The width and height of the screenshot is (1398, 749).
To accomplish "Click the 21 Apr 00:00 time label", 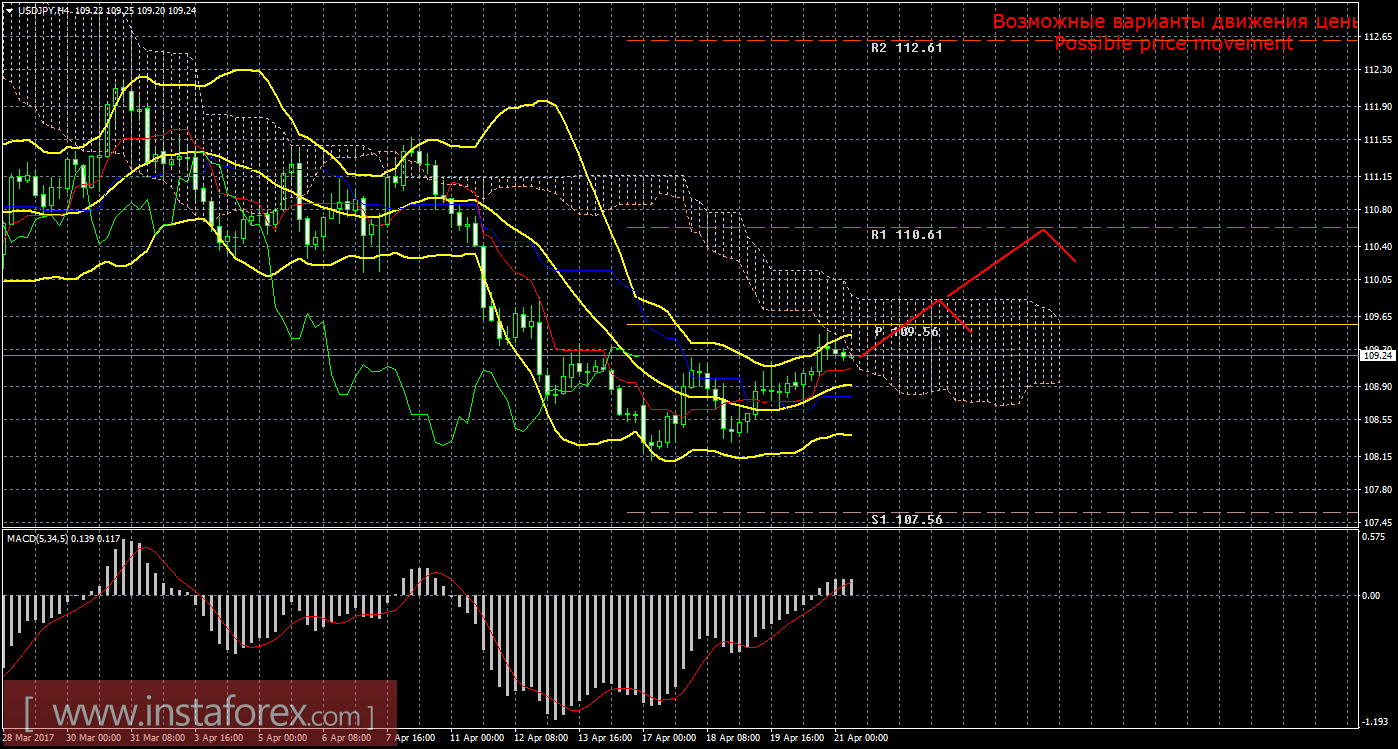I will pyautogui.click(x=859, y=738).
